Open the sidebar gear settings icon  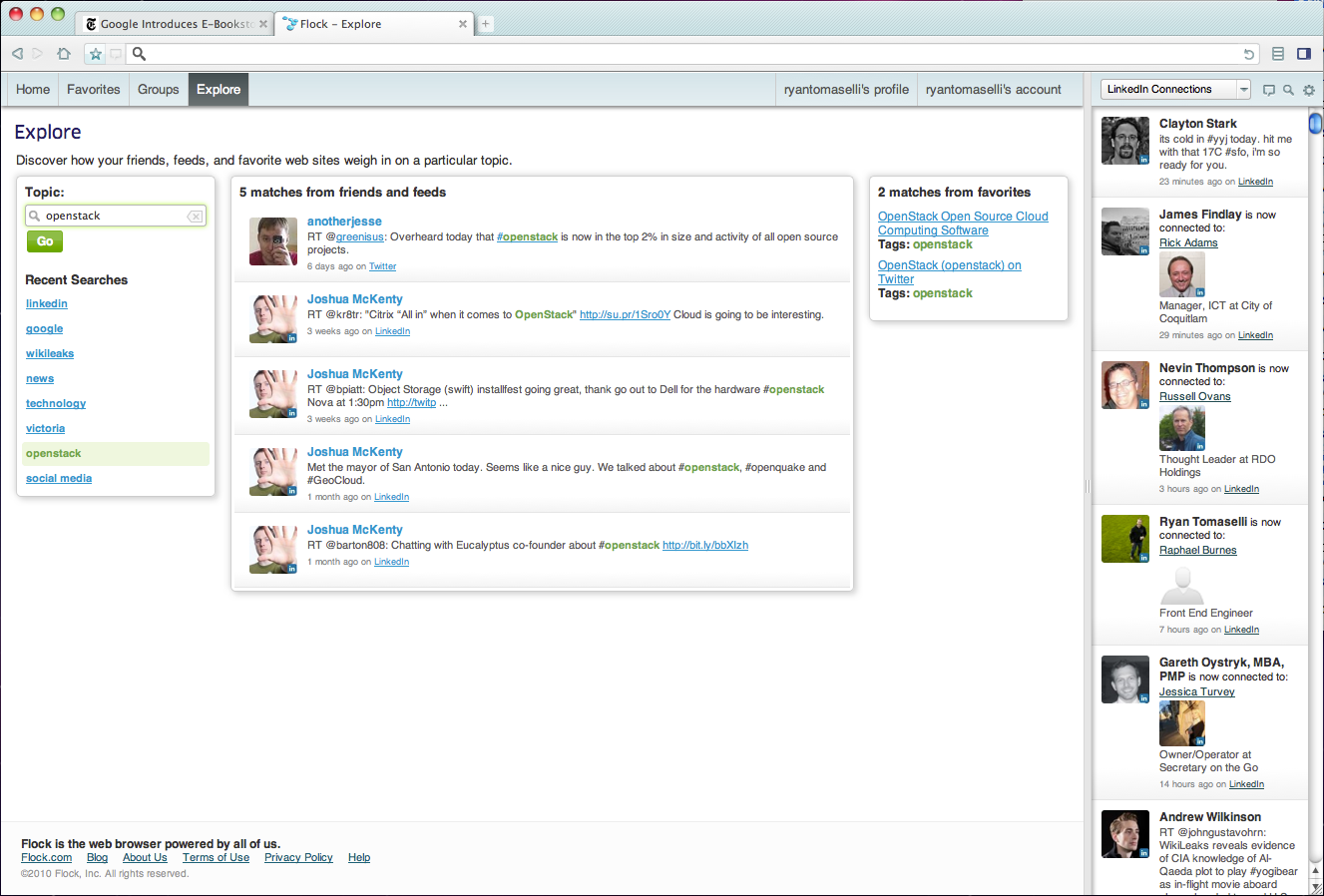(1309, 90)
